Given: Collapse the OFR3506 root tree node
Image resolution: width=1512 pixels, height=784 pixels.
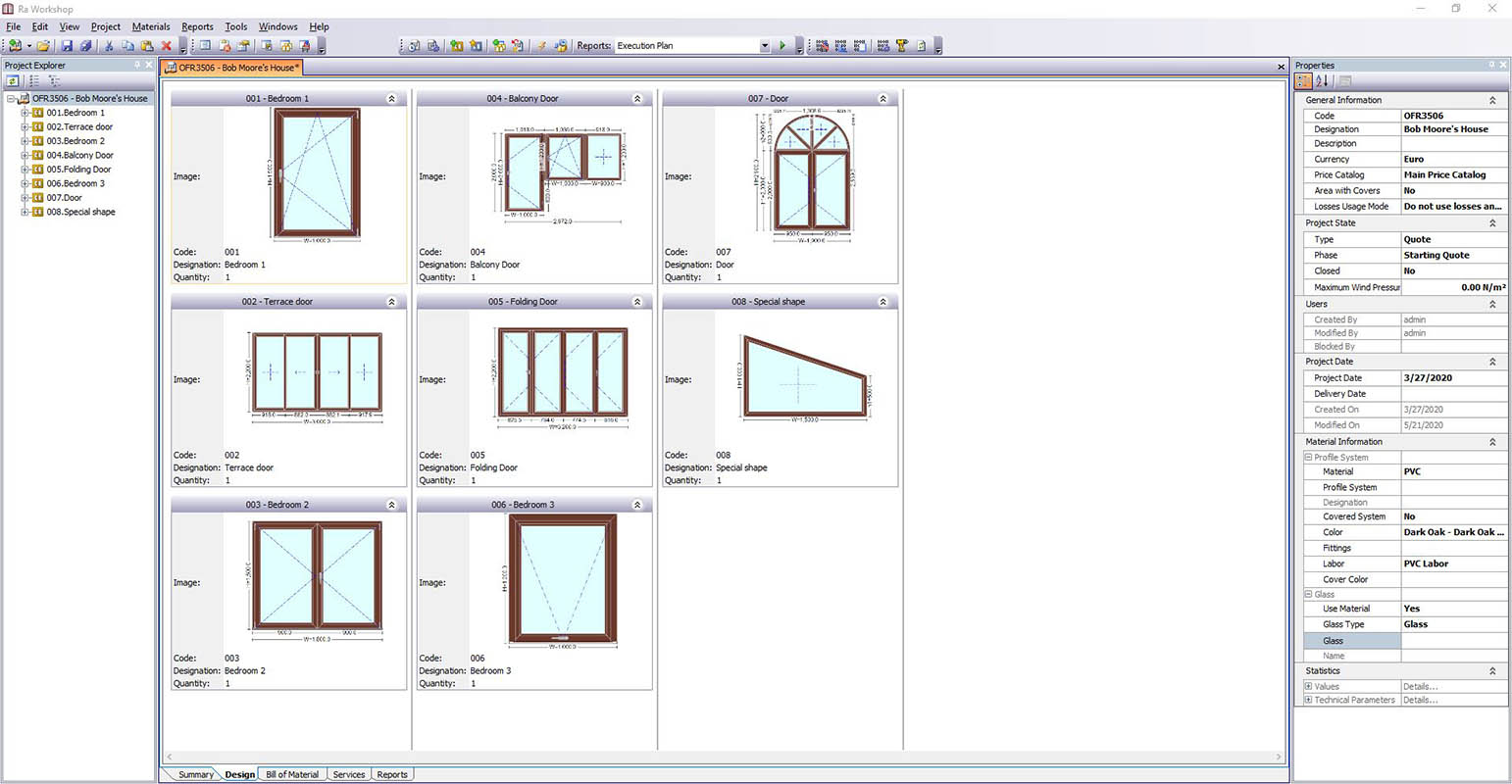Looking at the screenshot, I should [x=11, y=98].
